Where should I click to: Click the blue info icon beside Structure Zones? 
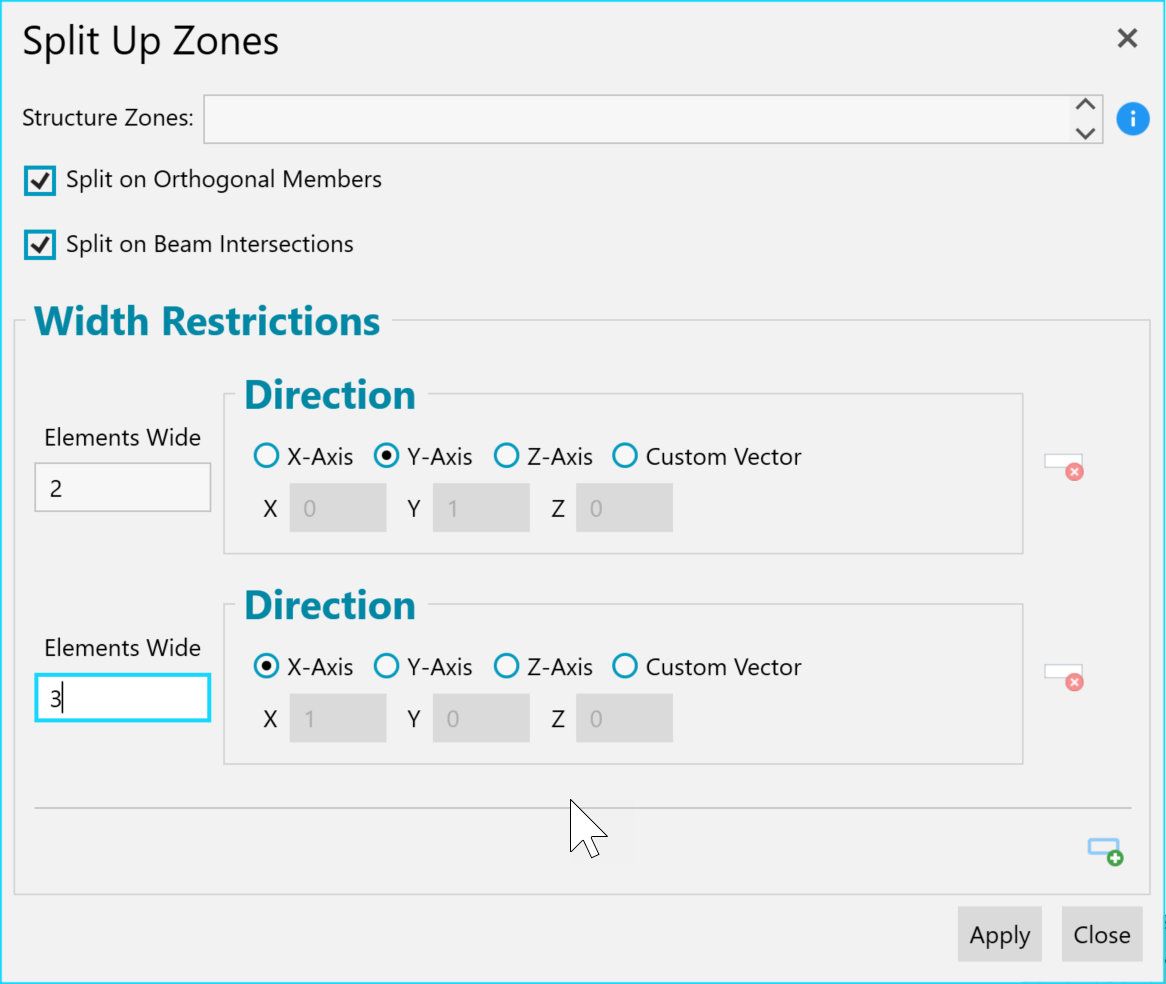pyautogui.click(x=1133, y=118)
